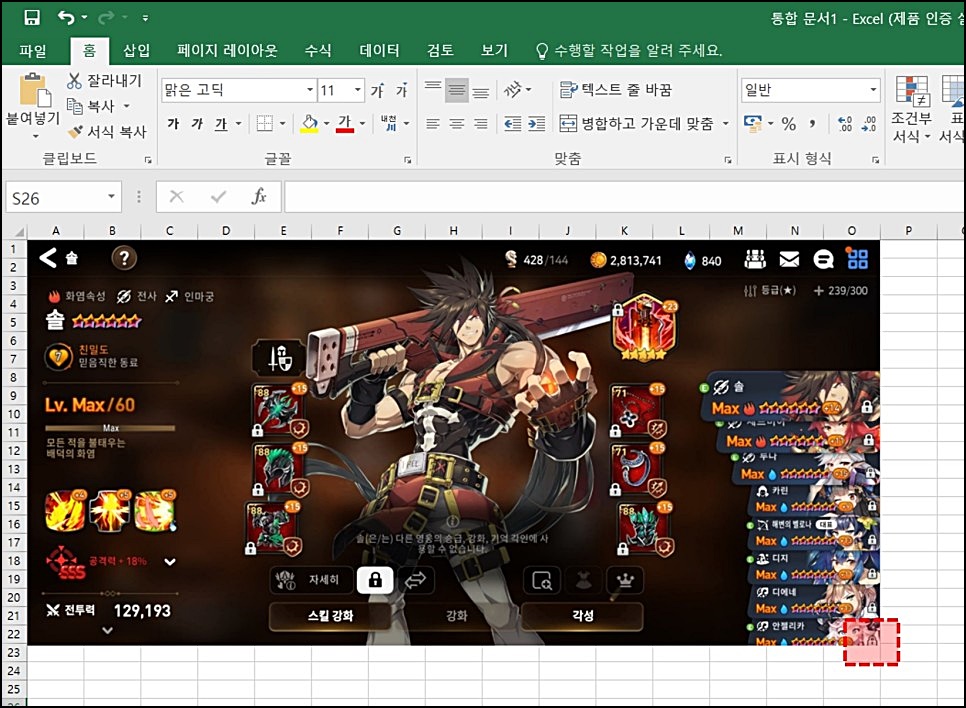Viewport: 966px width, 708px height.
Task: Open the 파일 tab
Action: pos(33,51)
